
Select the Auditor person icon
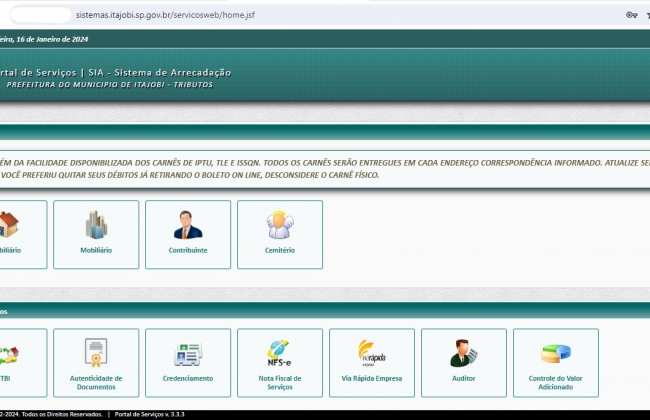pyautogui.click(x=463, y=353)
